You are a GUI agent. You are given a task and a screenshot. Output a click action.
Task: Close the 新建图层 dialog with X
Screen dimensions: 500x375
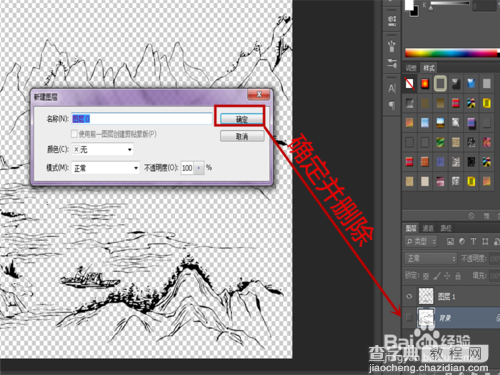[259, 95]
